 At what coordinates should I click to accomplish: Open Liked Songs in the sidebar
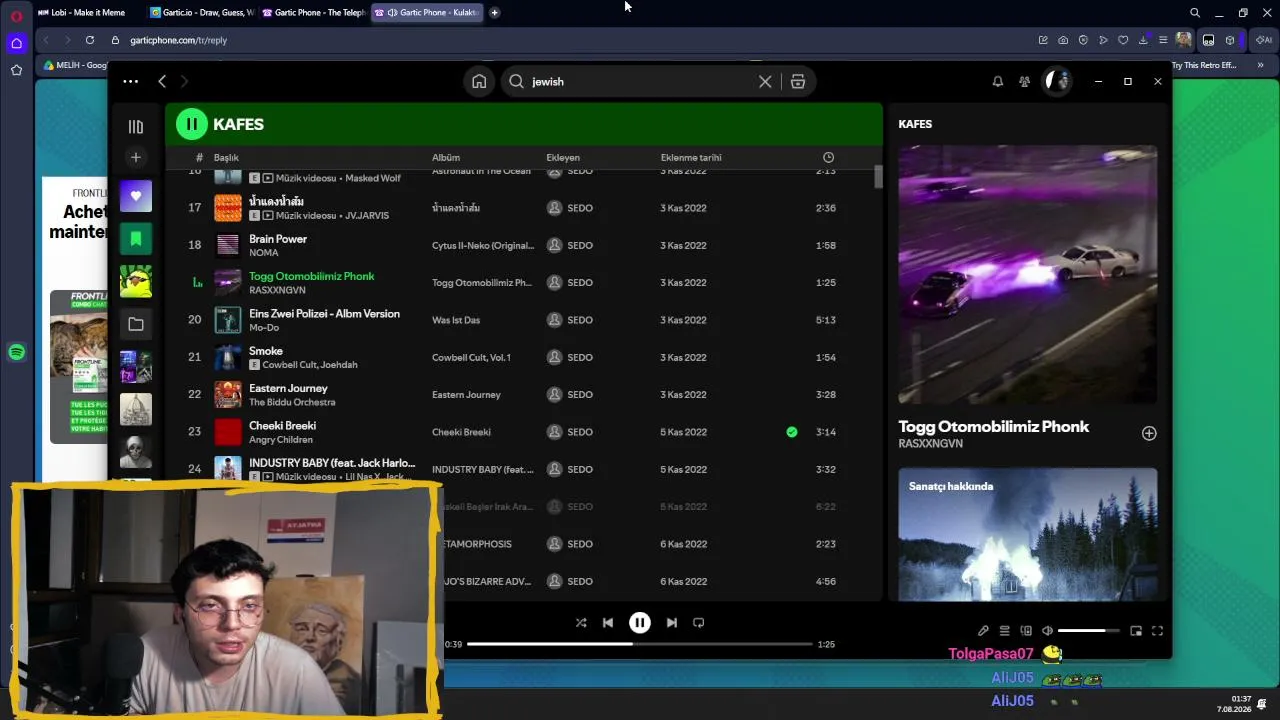coord(136,196)
